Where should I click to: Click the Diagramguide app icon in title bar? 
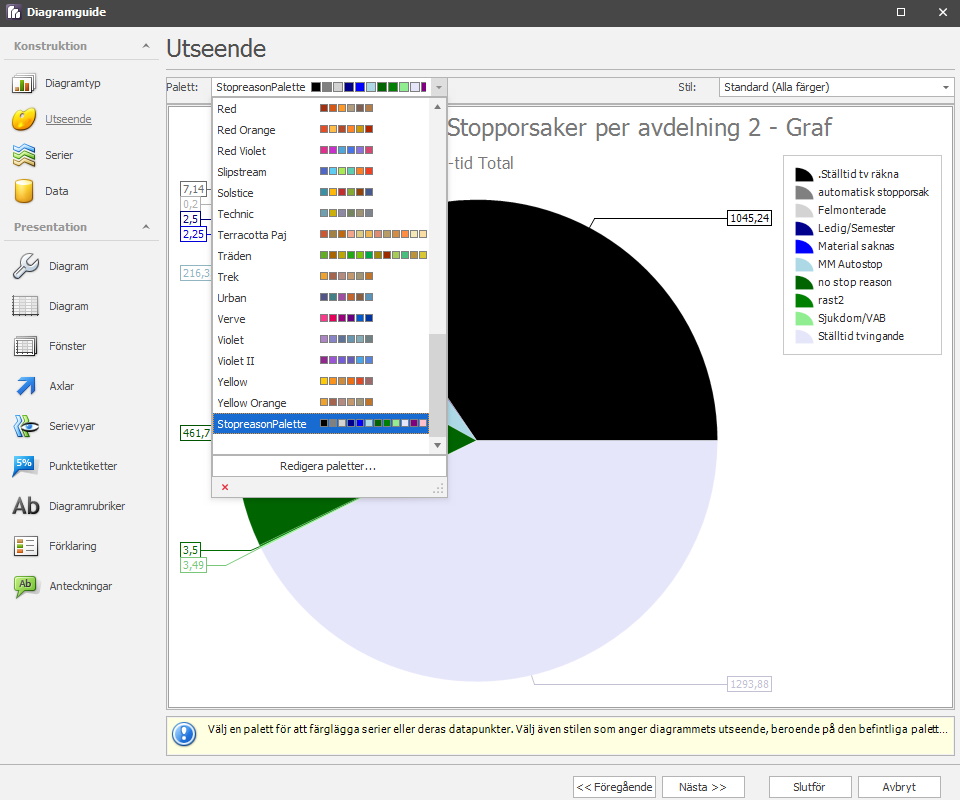point(13,12)
